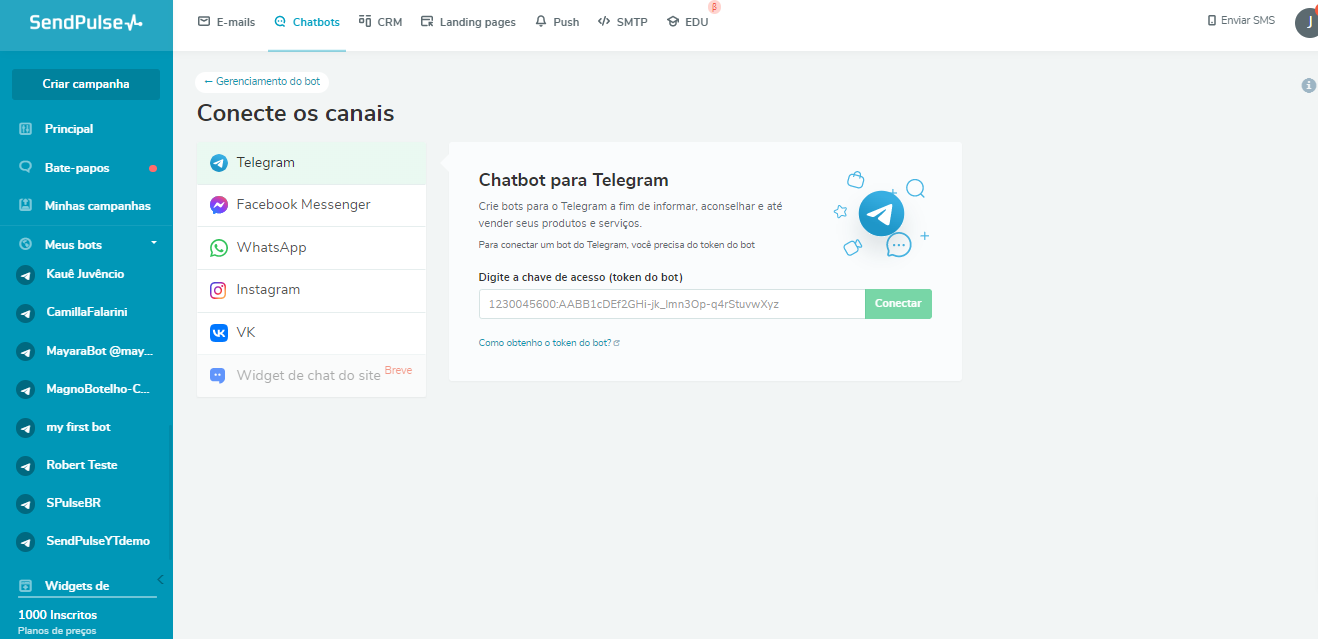1318x639 pixels.
Task: Open Como obtenho o token link
Action: (x=549, y=343)
